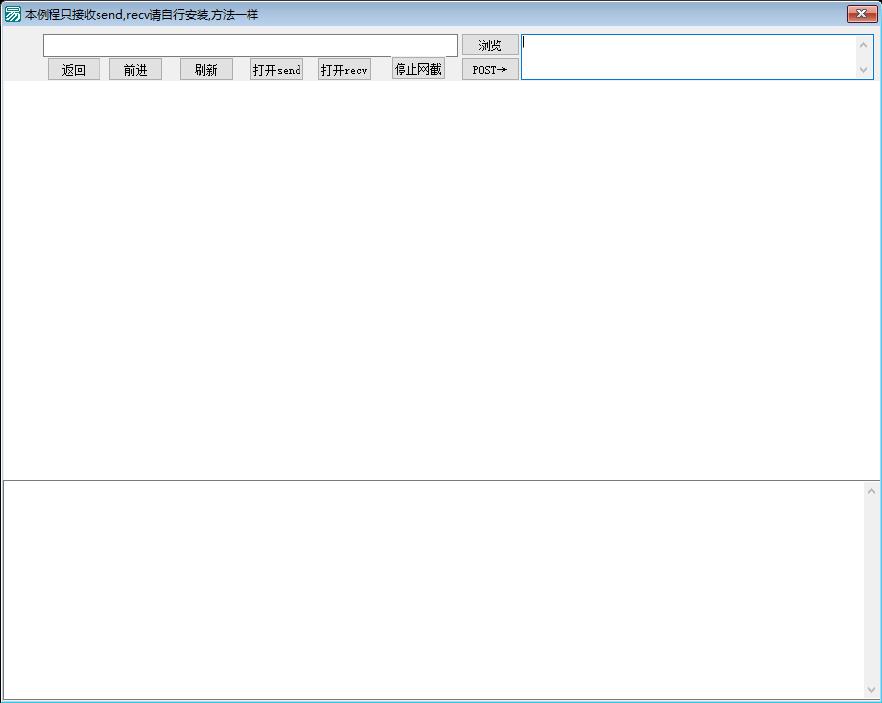Click the 返回 (back) button
Image resolution: width=882 pixels, height=703 pixels.
point(74,70)
